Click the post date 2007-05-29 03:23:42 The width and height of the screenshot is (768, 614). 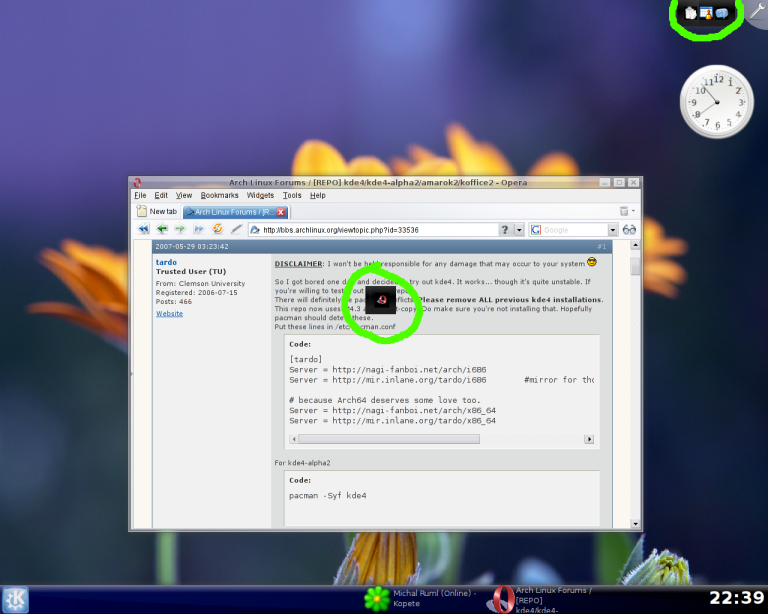(192, 247)
